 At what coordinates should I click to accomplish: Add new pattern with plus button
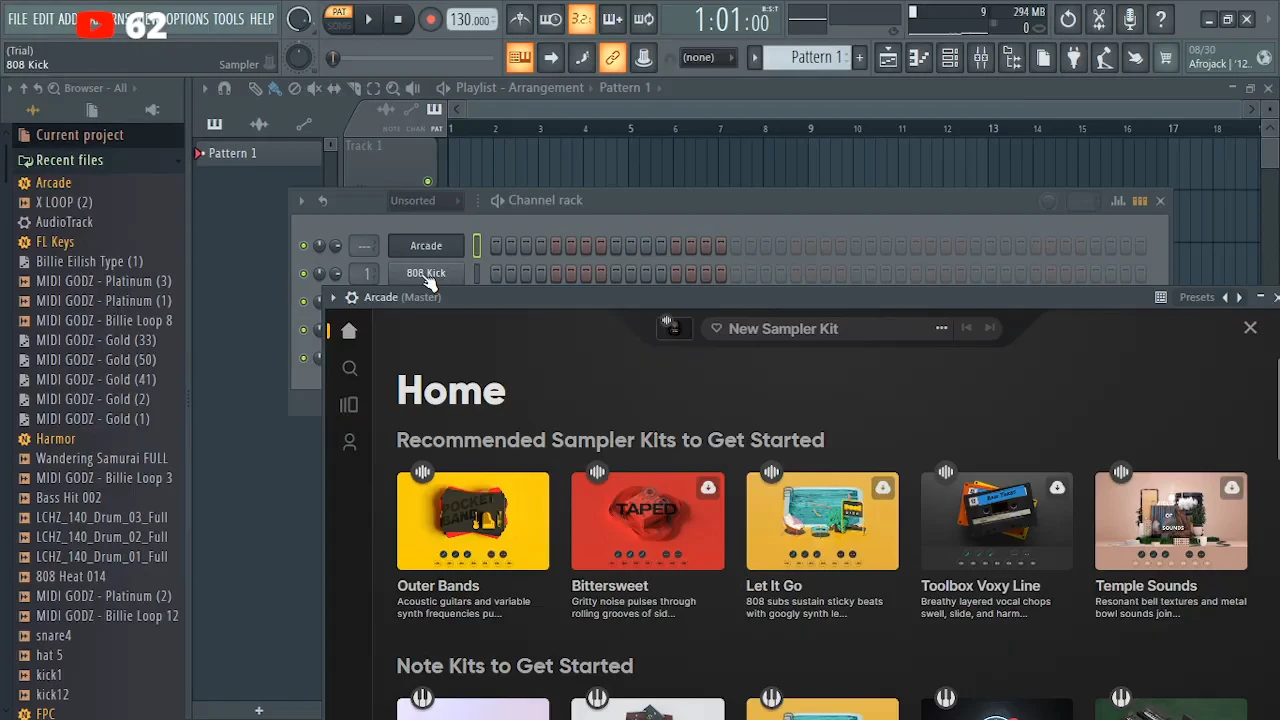point(859,58)
